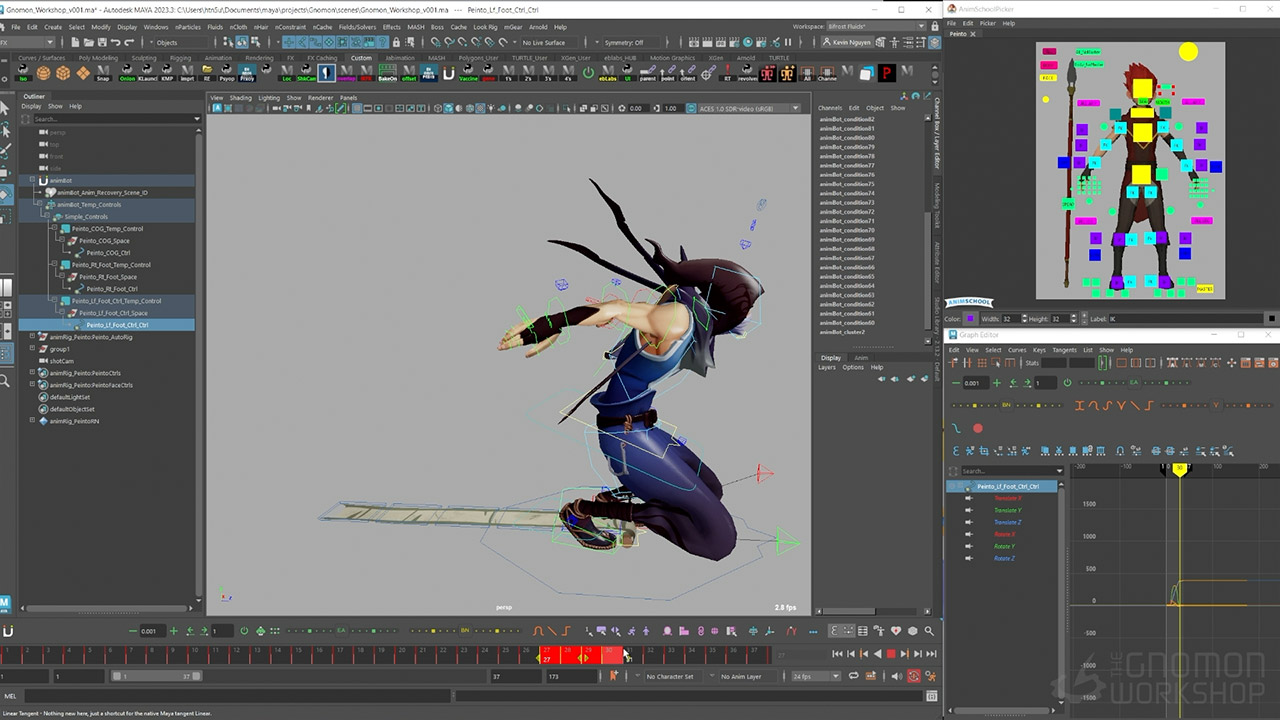The image size is (1280, 720).
Task: Click the Snap shelf icon
Action: pyautogui.click(x=103, y=73)
